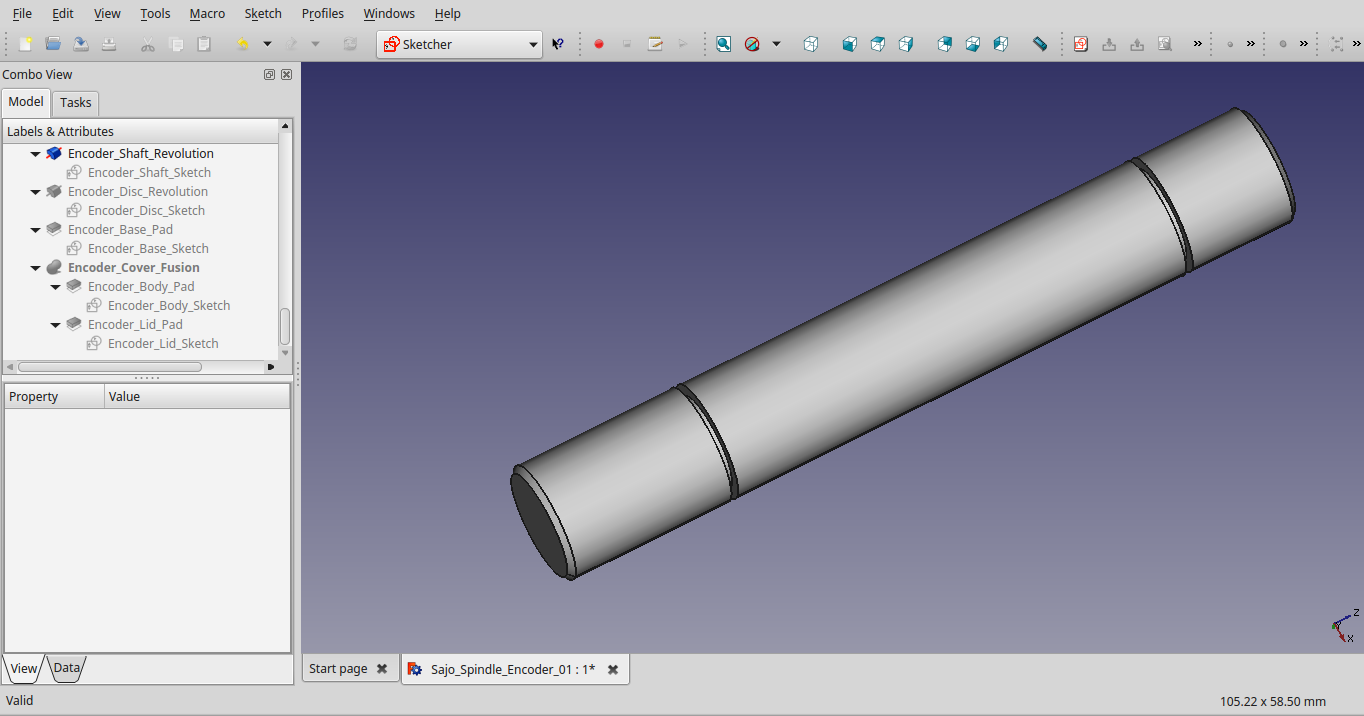Set top view with the second shaded cube
Image resolution: width=1364 pixels, height=716 pixels.
coord(878,44)
